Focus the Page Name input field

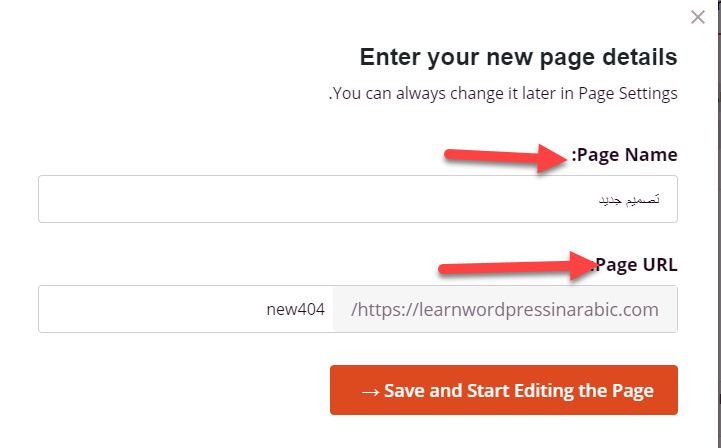coord(357,200)
